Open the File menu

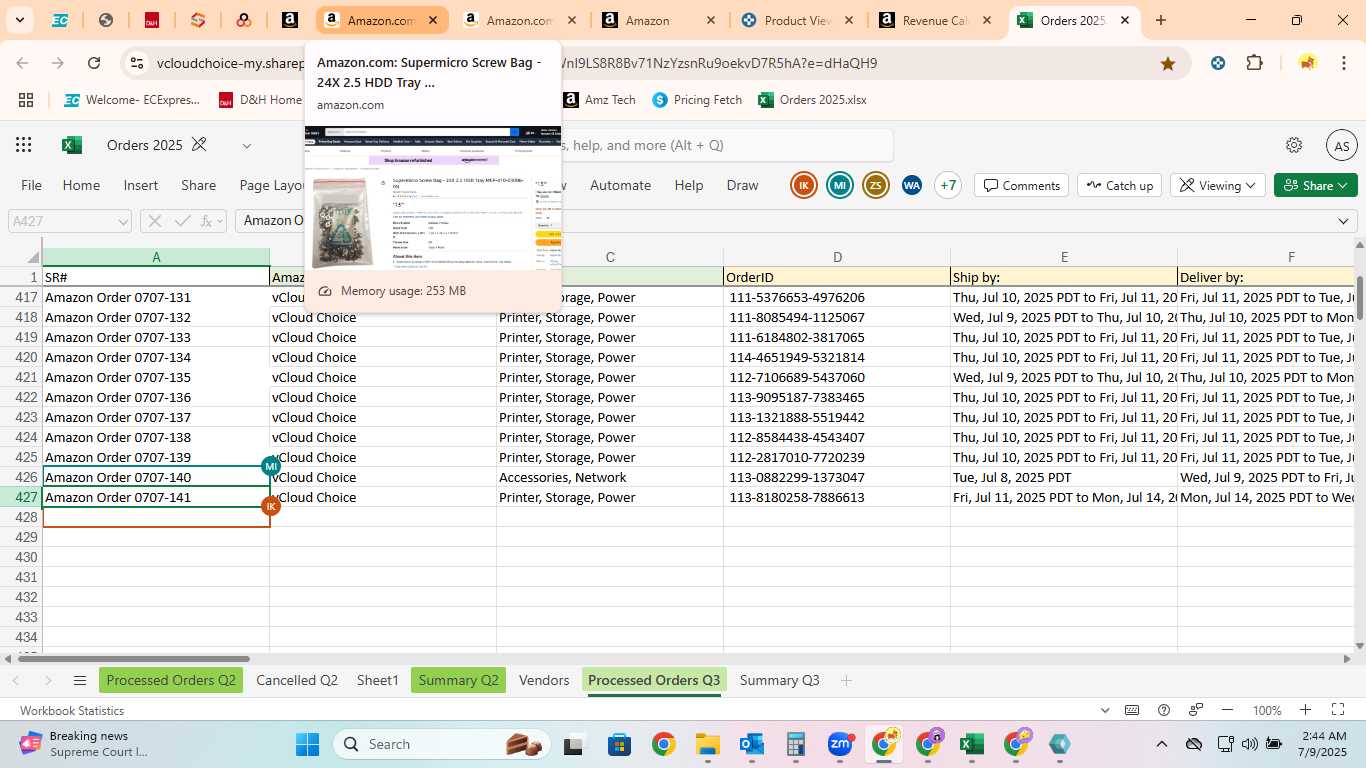pos(32,185)
